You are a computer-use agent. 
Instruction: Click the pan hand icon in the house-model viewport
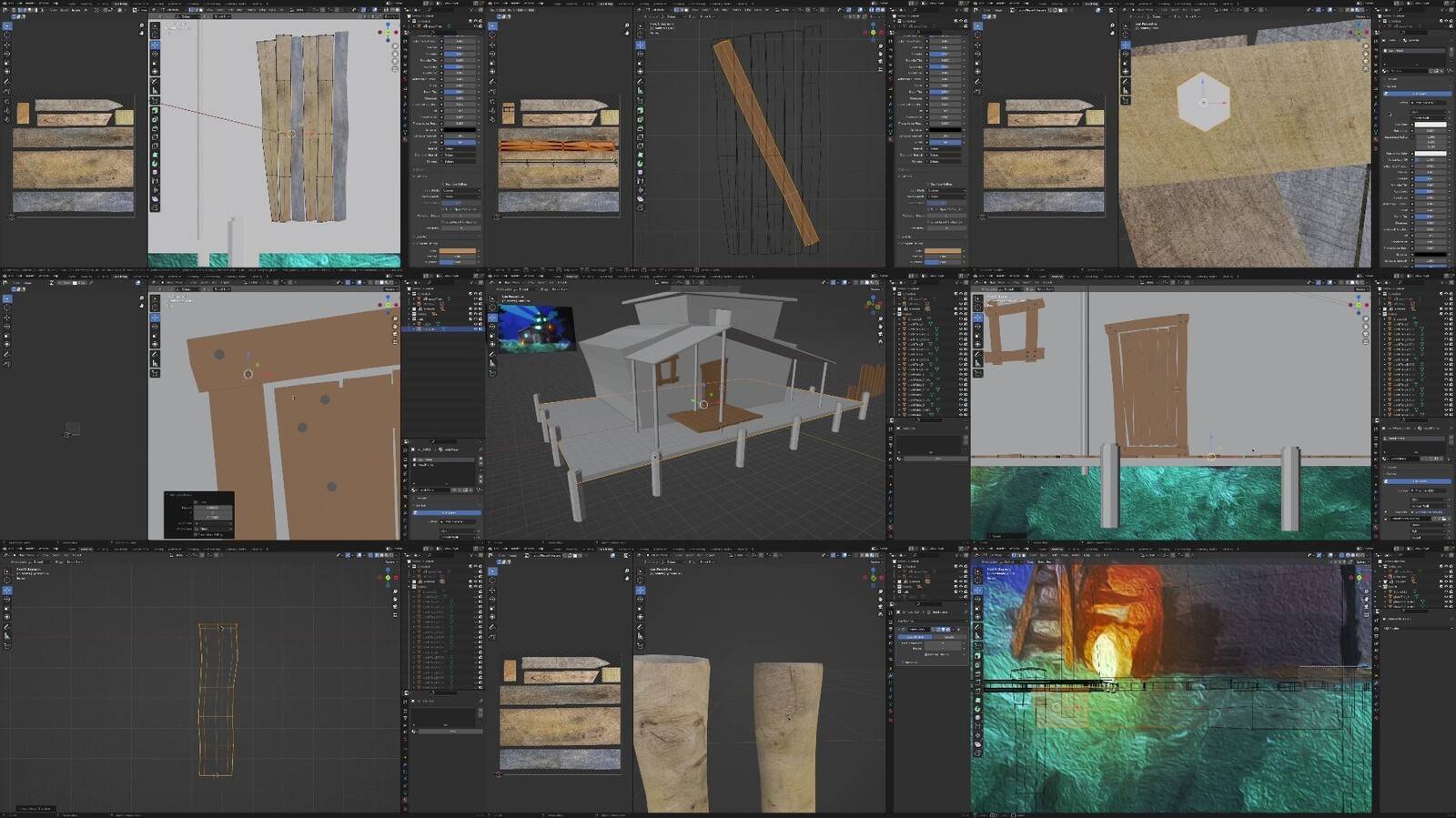coord(880,325)
